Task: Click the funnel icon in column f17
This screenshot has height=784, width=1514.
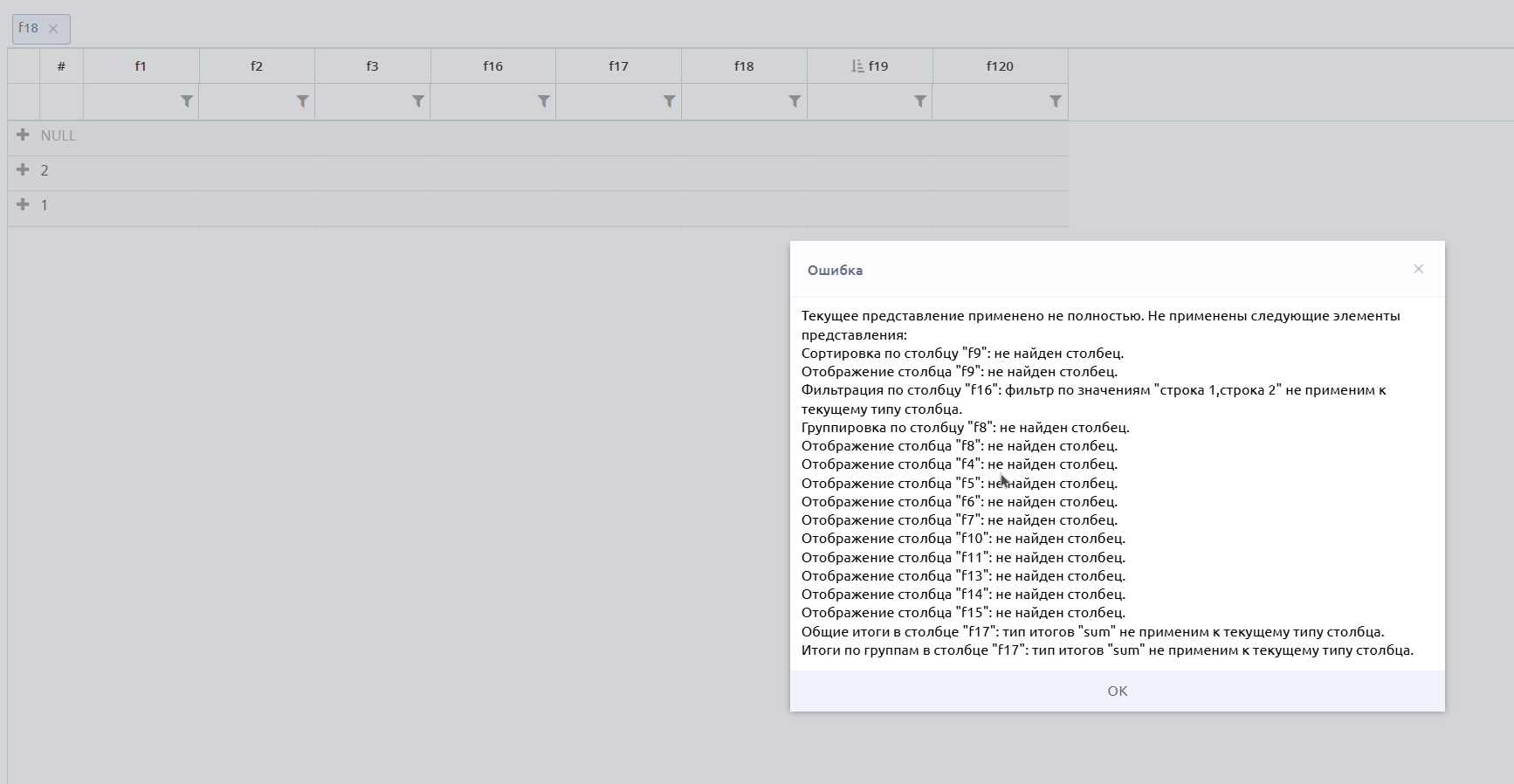Action: click(x=669, y=102)
